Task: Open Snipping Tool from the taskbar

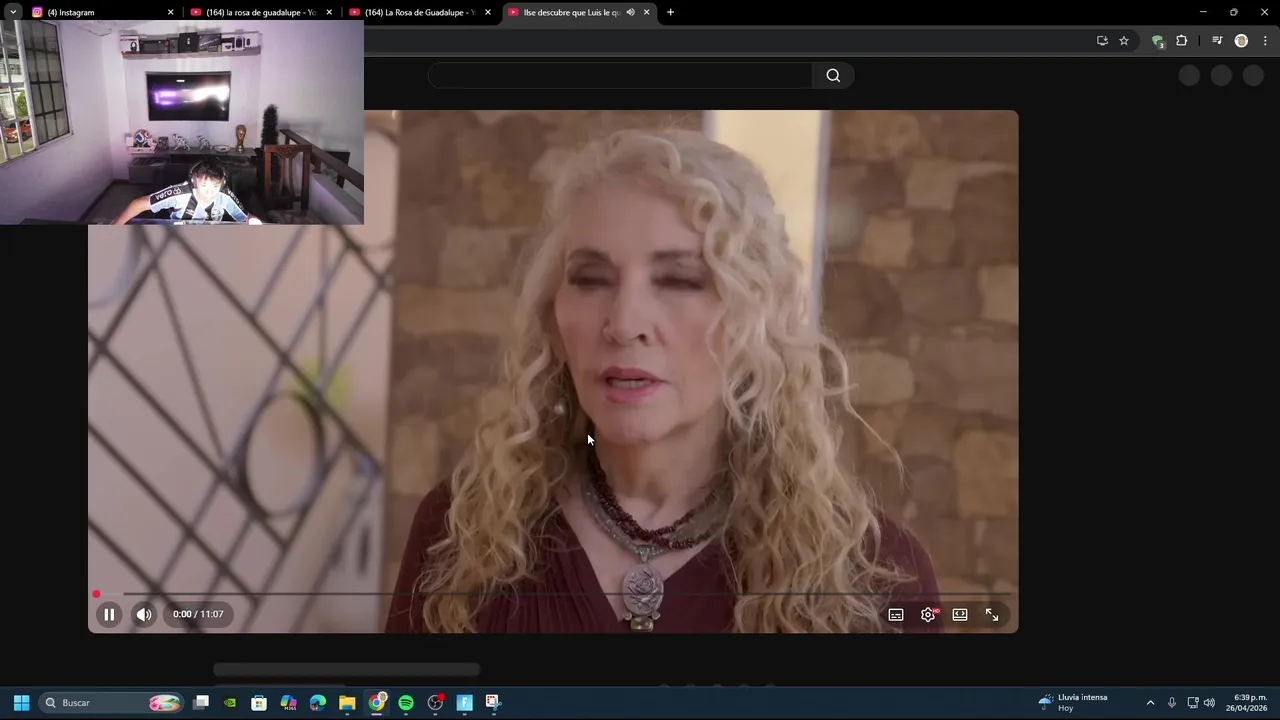Action: (x=493, y=703)
